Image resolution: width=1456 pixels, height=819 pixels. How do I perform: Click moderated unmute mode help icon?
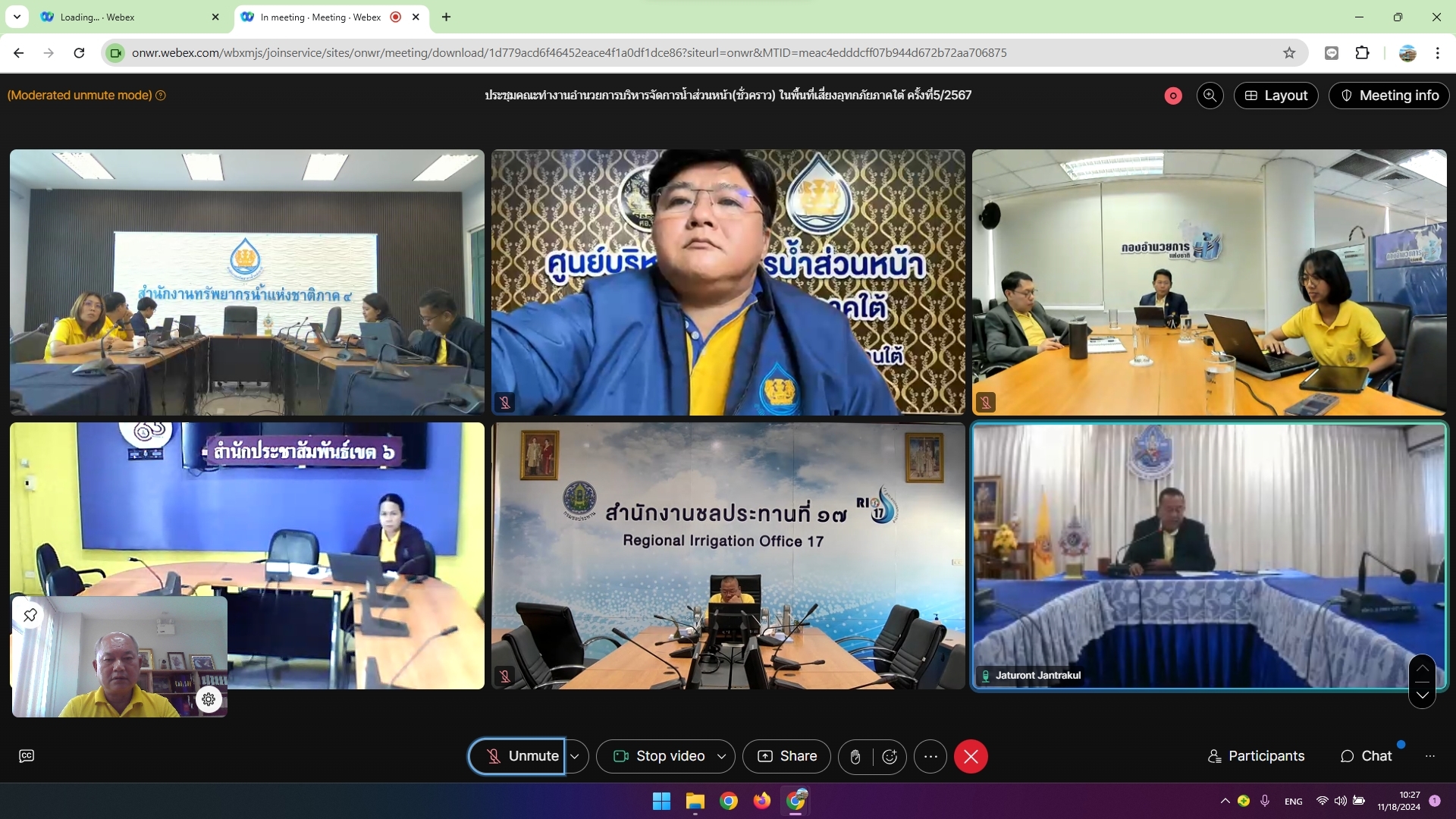[x=161, y=96]
